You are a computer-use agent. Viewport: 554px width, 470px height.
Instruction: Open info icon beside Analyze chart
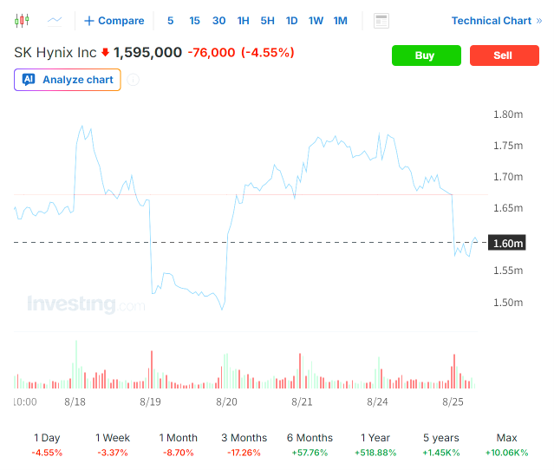[x=133, y=80]
